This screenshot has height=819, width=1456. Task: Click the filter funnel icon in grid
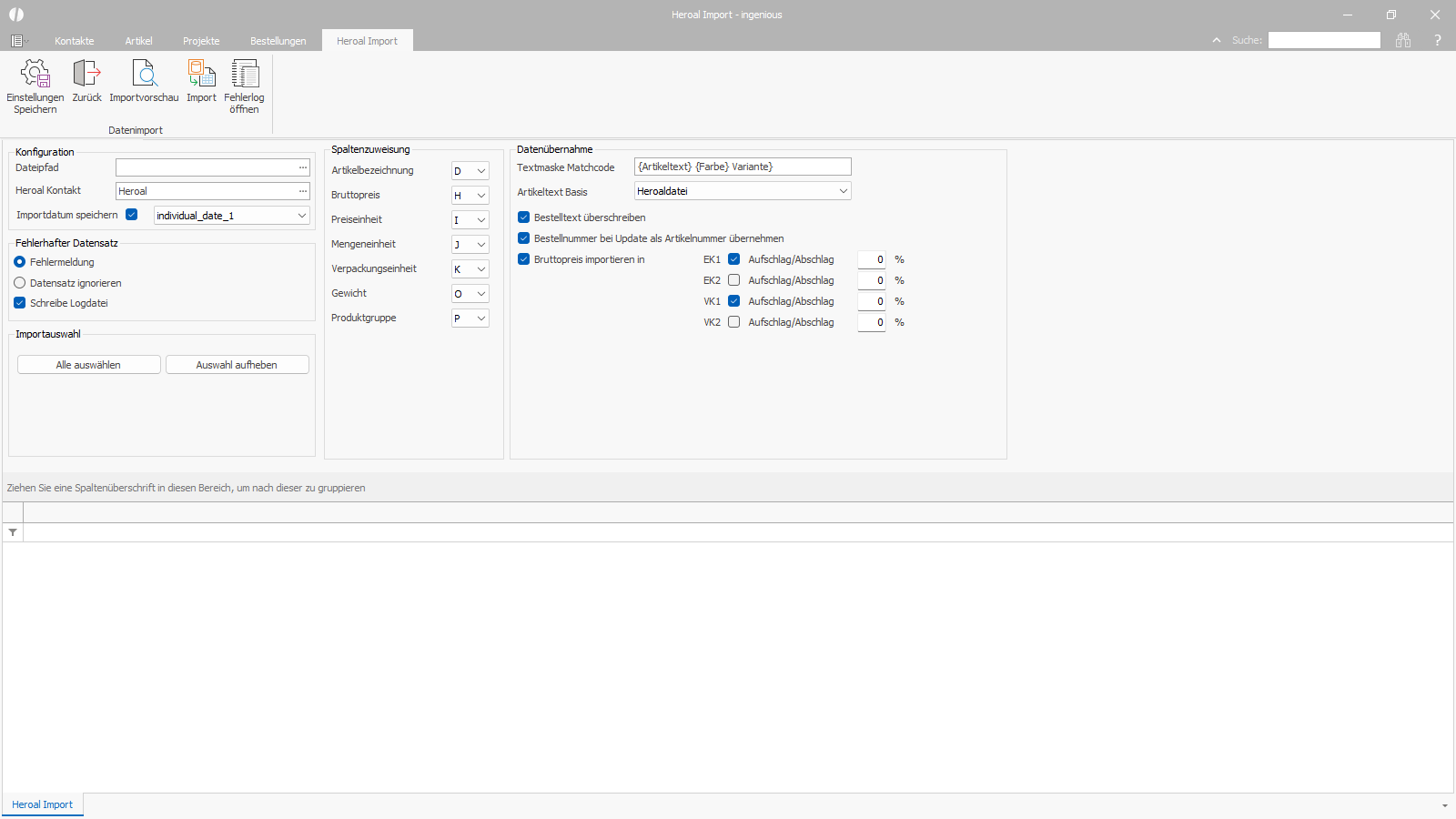tap(13, 532)
